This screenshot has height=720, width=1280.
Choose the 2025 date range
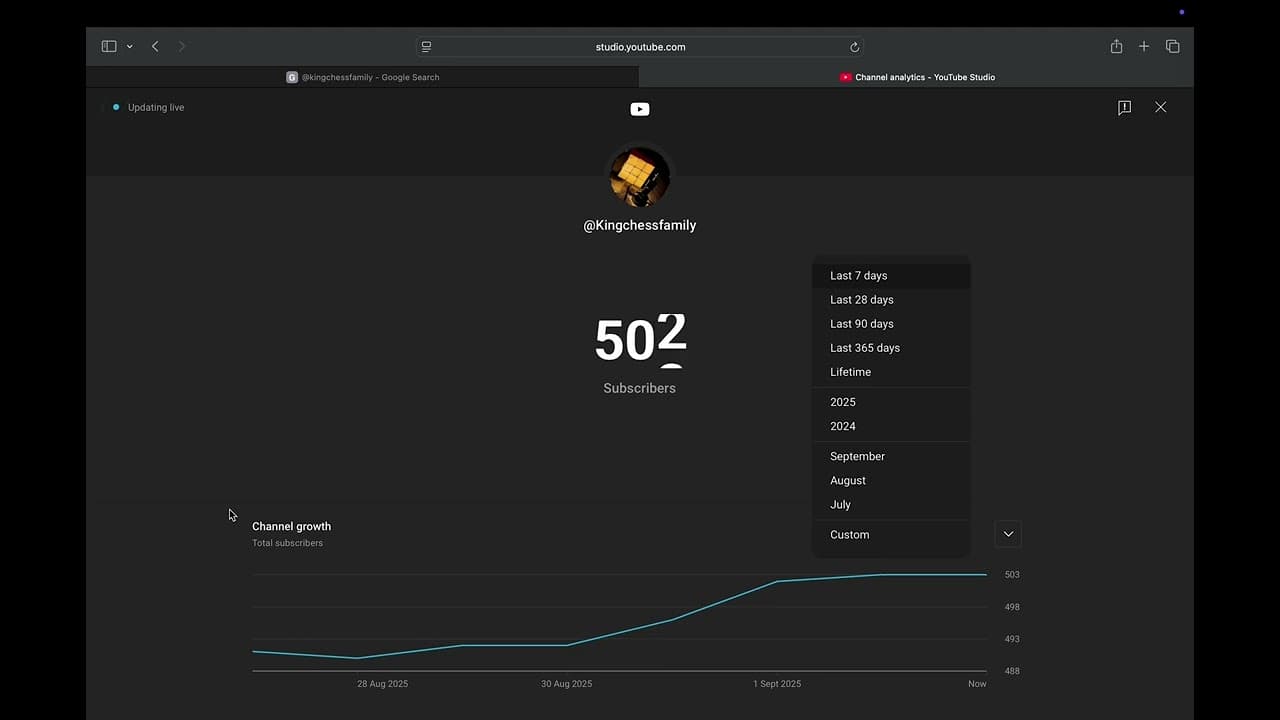tap(891, 402)
